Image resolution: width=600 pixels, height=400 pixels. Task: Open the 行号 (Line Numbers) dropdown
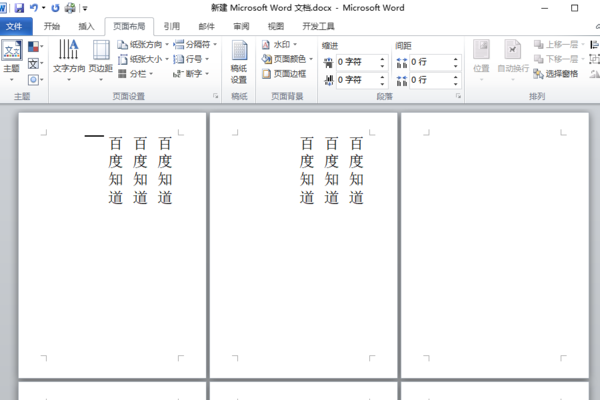191,59
